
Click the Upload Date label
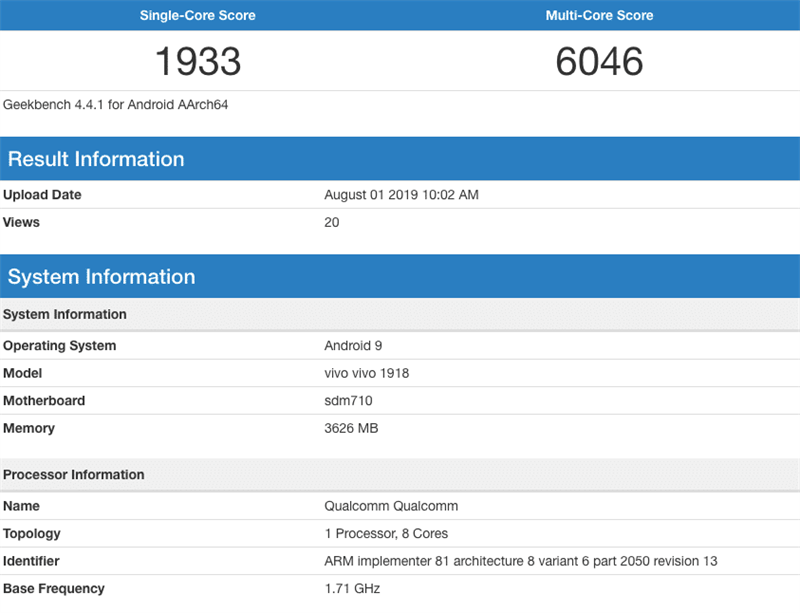[42, 195]
